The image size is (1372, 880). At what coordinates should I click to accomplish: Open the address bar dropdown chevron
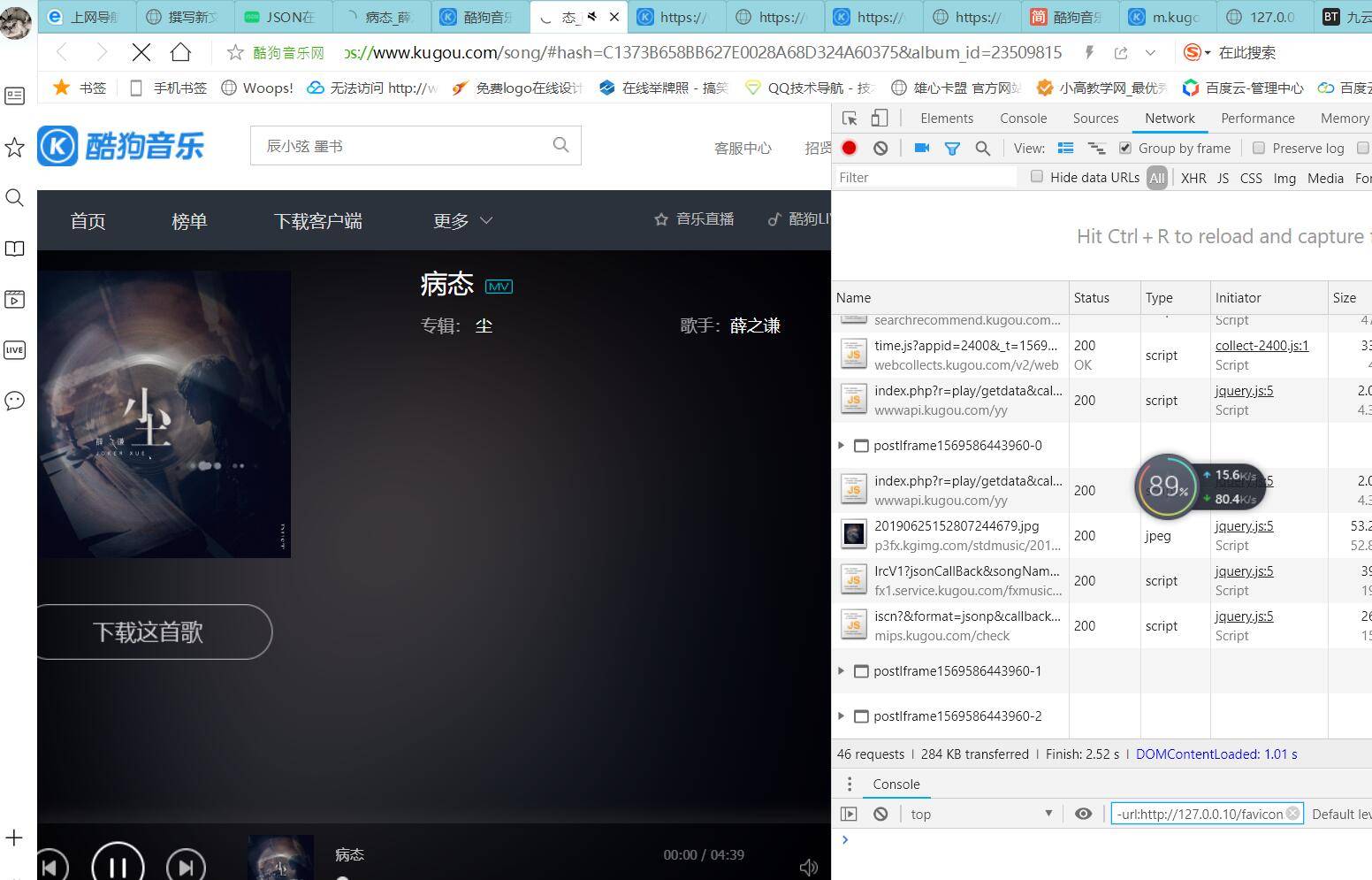click(x=1150, y=53)
